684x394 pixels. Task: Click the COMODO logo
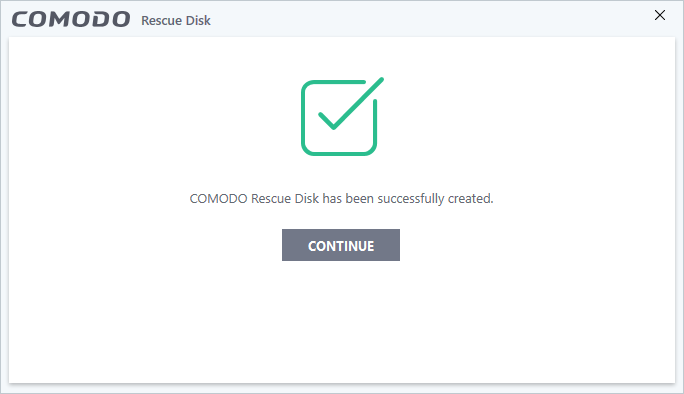[x=71, y=20]
